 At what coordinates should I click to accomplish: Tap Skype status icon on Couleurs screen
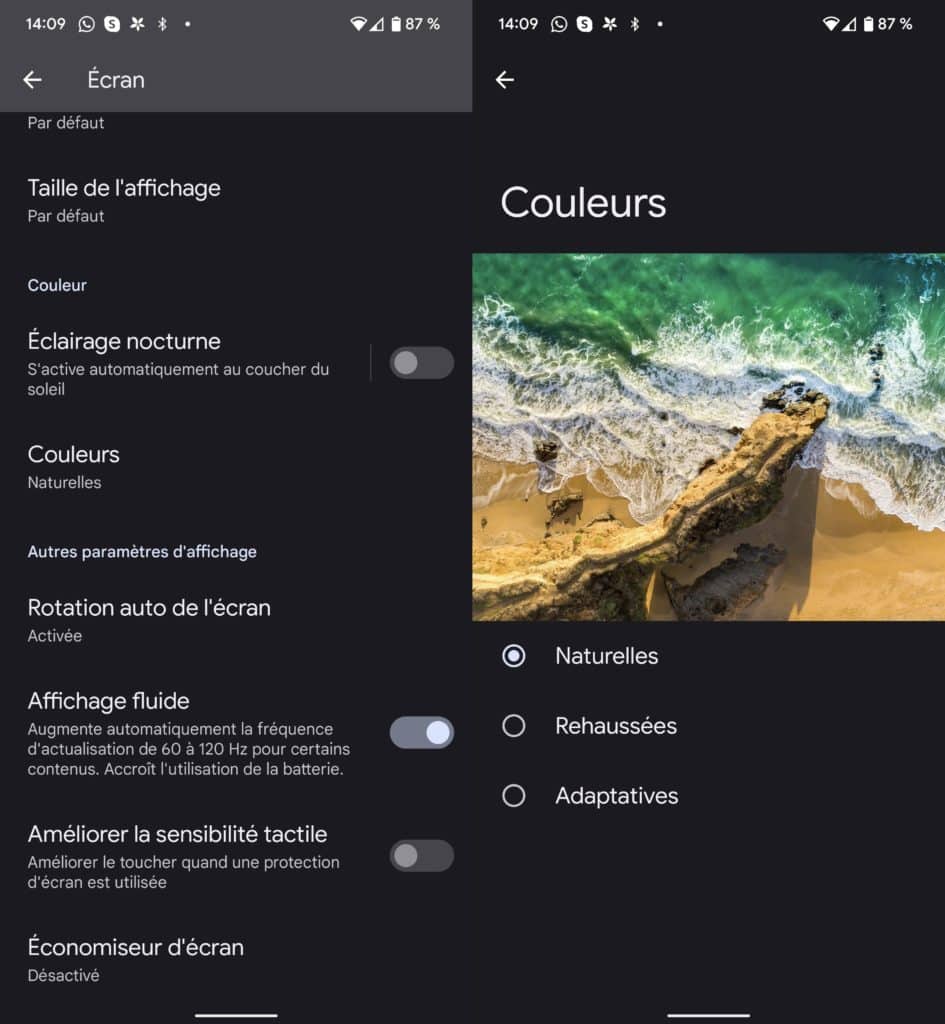tap(585, 24)
